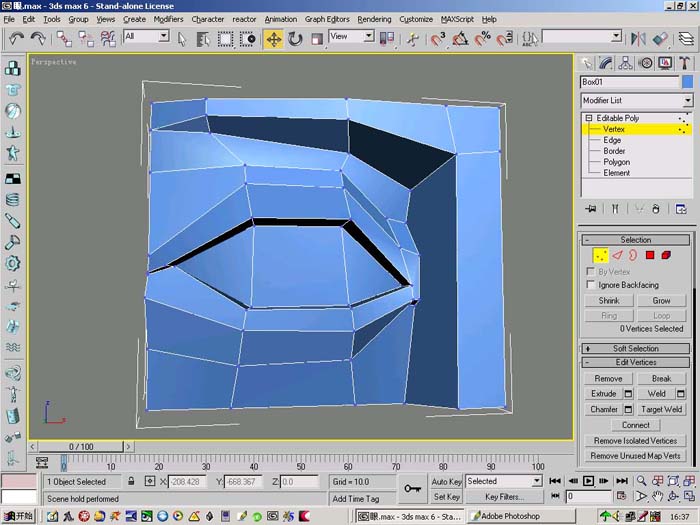
Task: Click Remove Isolated Vertices button
Action: tap(635, 441)
